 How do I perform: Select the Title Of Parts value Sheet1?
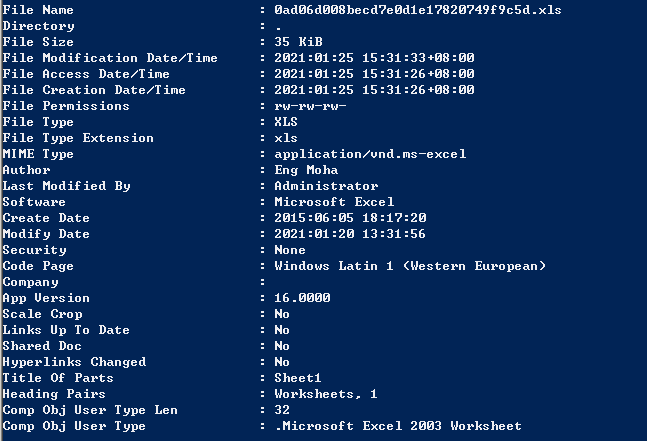point(298,378)
